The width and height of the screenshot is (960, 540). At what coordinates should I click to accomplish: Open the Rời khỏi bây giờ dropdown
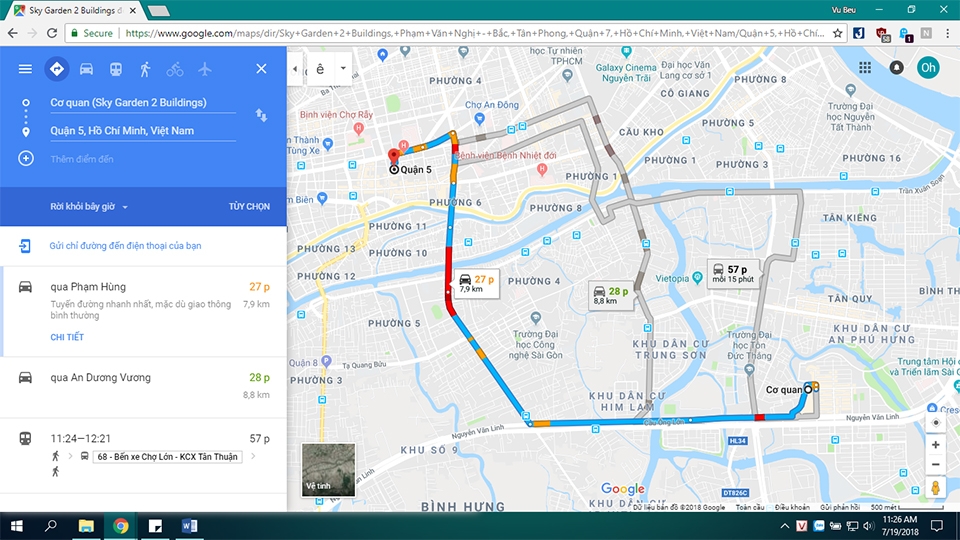(89, 206)
